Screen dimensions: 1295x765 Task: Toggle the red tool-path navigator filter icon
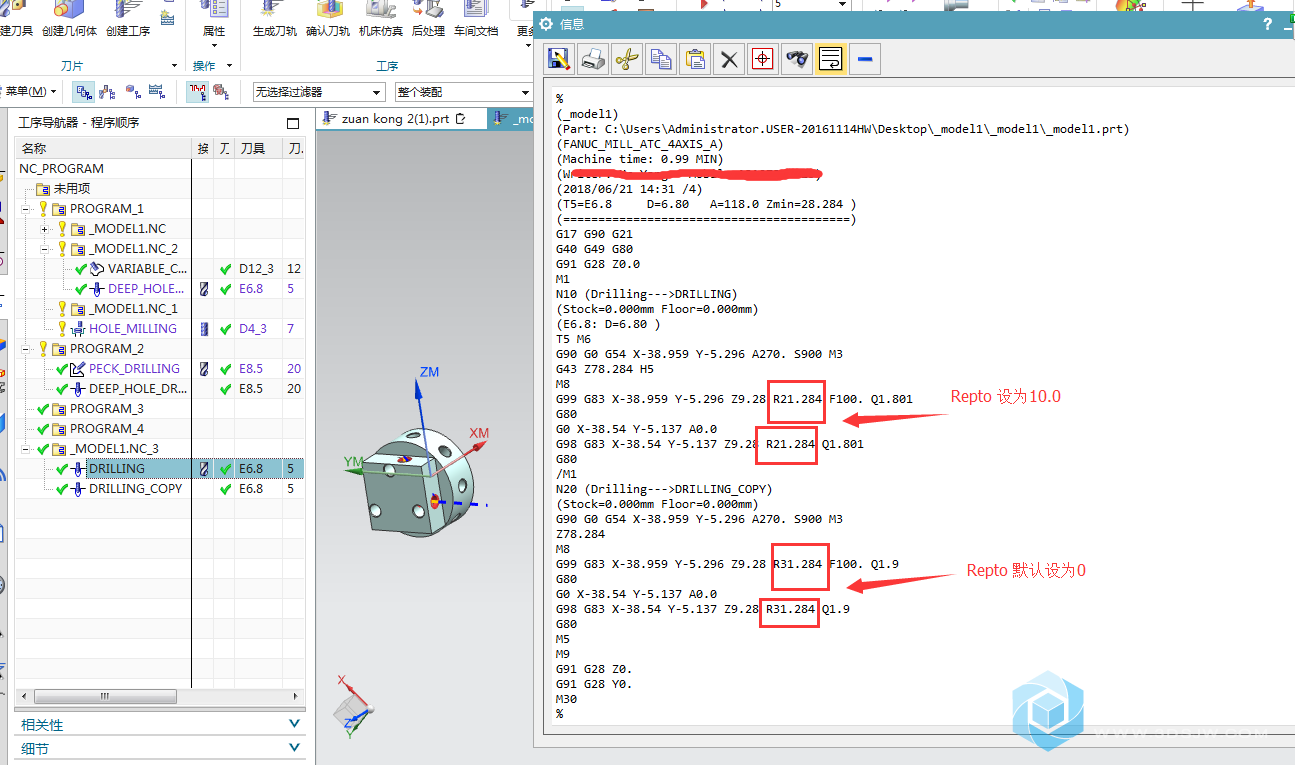(x=198, y=92)
